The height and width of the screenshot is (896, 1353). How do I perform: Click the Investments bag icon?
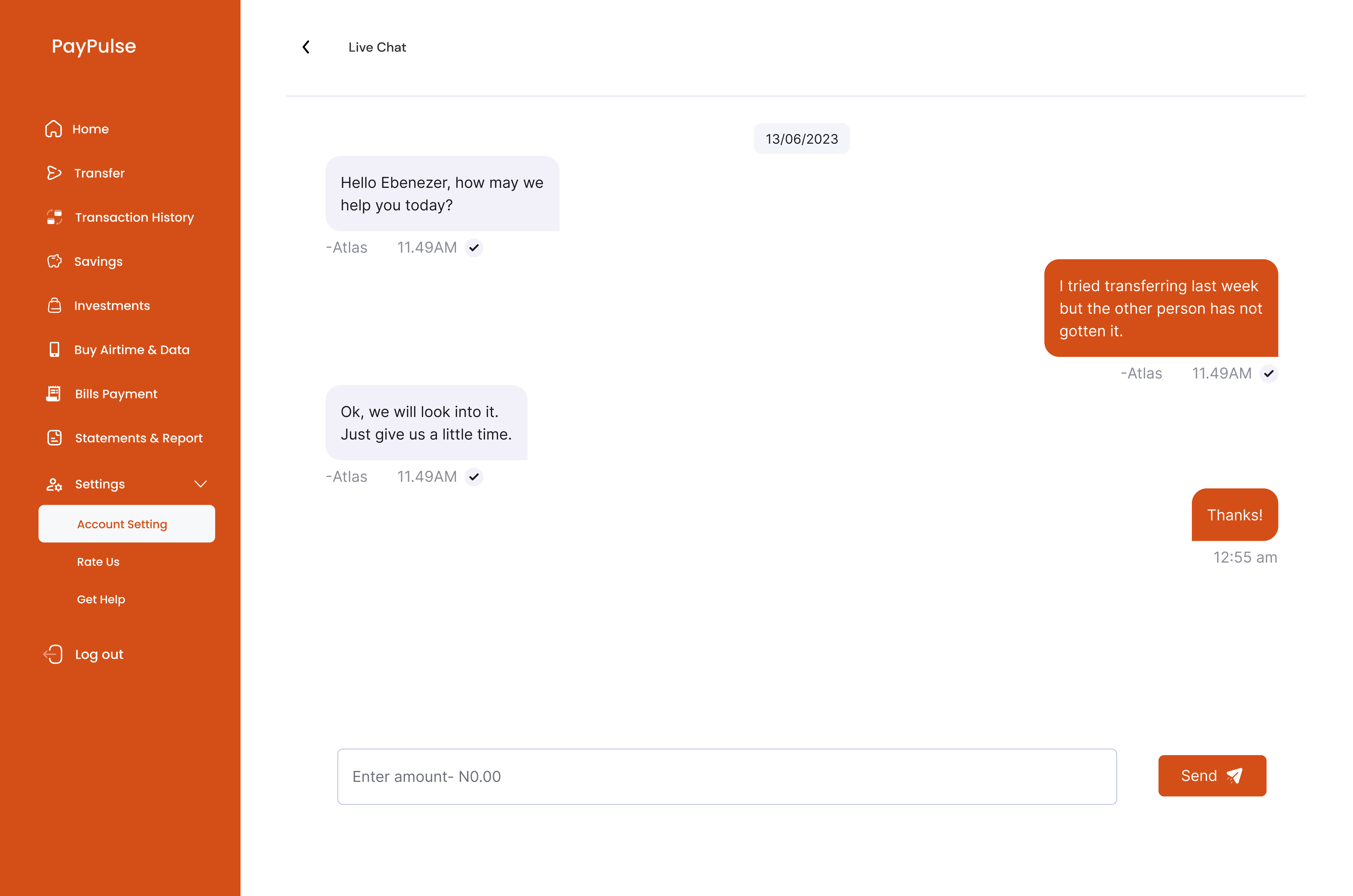tap(54, 305)
